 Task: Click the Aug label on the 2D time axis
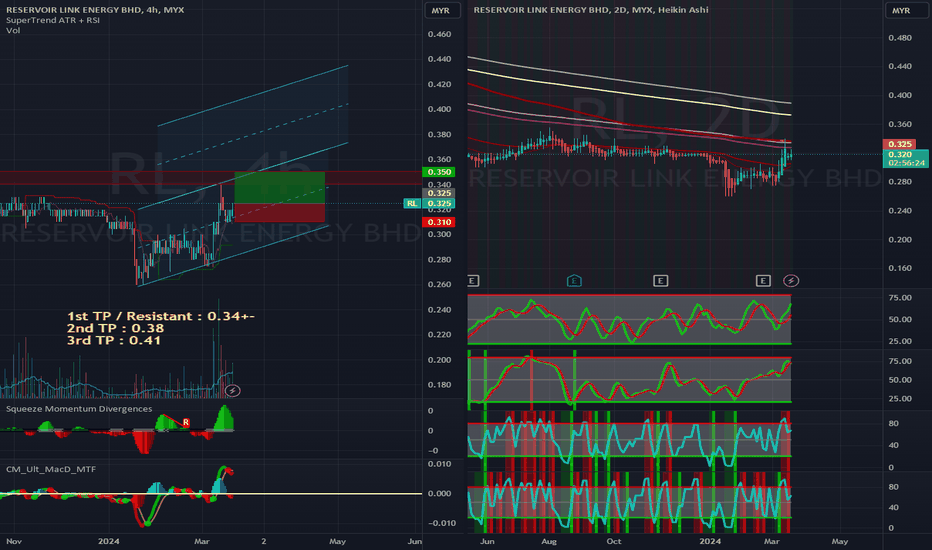pos(549,541)
